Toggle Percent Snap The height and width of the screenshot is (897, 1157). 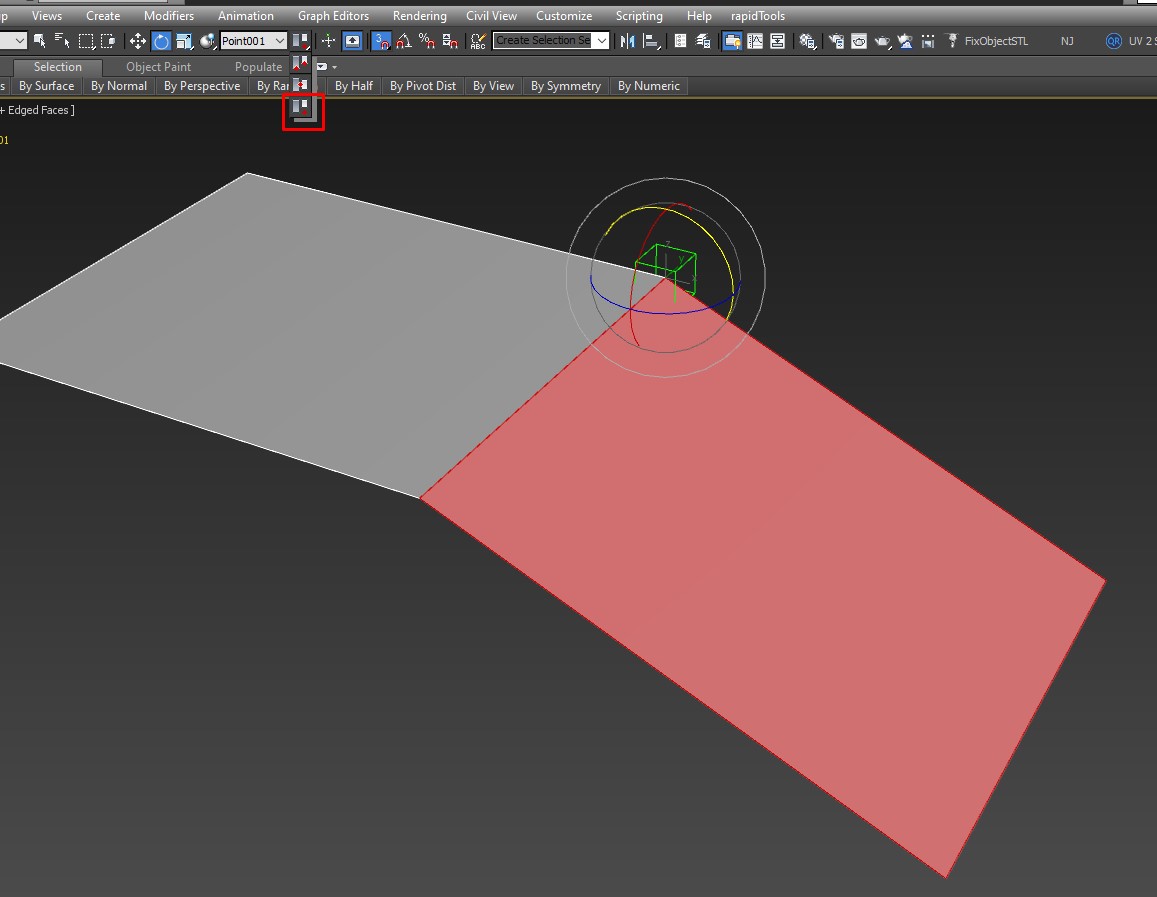click(x=427, y=41)
